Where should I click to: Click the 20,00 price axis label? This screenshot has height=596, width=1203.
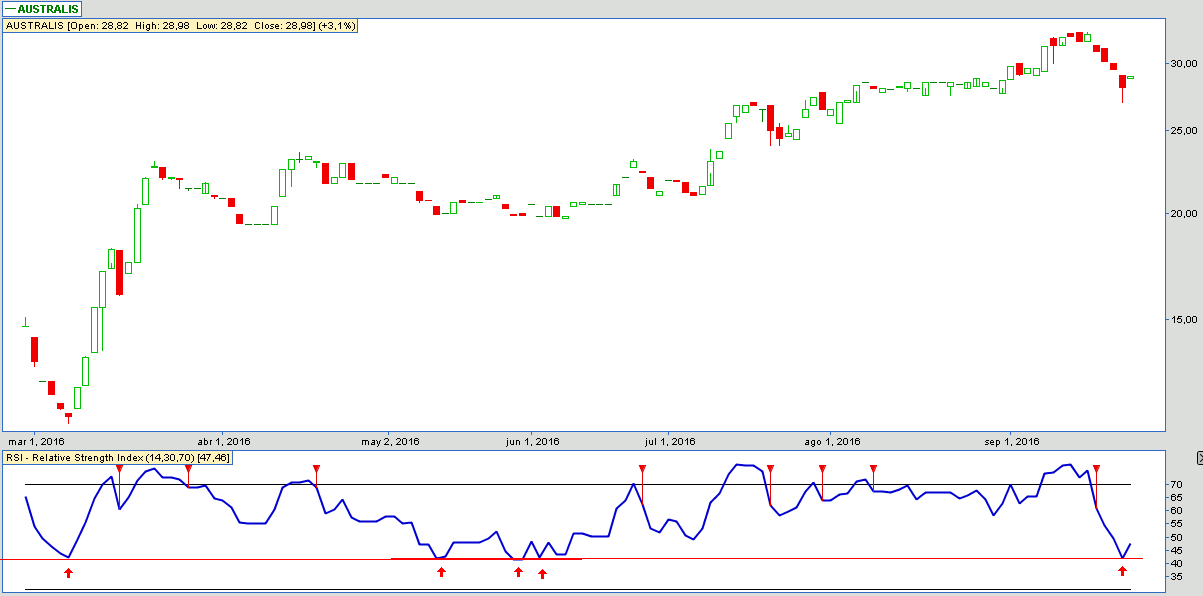tap(1184, 214)
